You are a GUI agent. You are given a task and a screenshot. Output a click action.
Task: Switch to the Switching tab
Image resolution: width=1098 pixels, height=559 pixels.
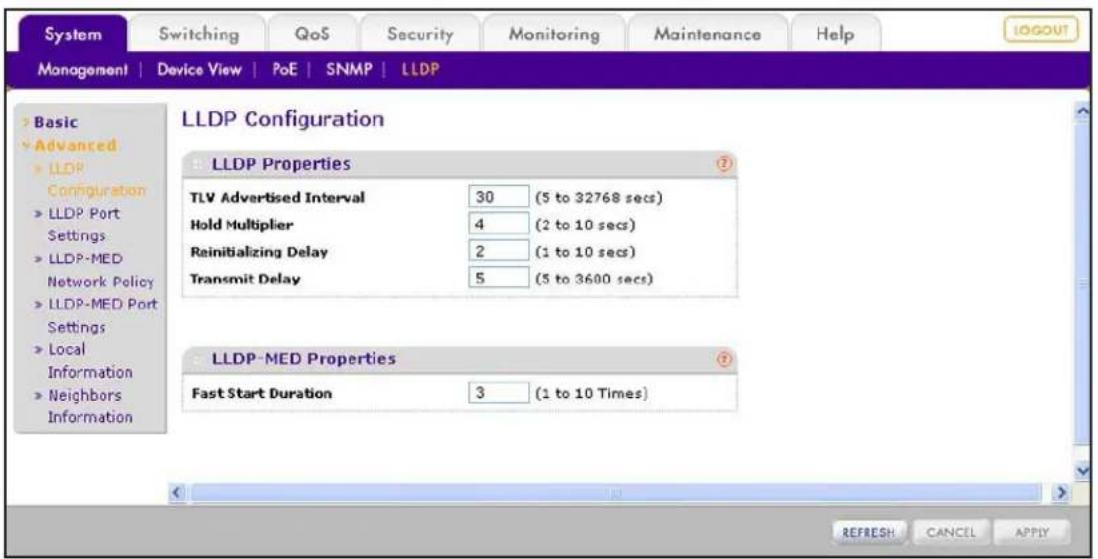tap(198, 34)
